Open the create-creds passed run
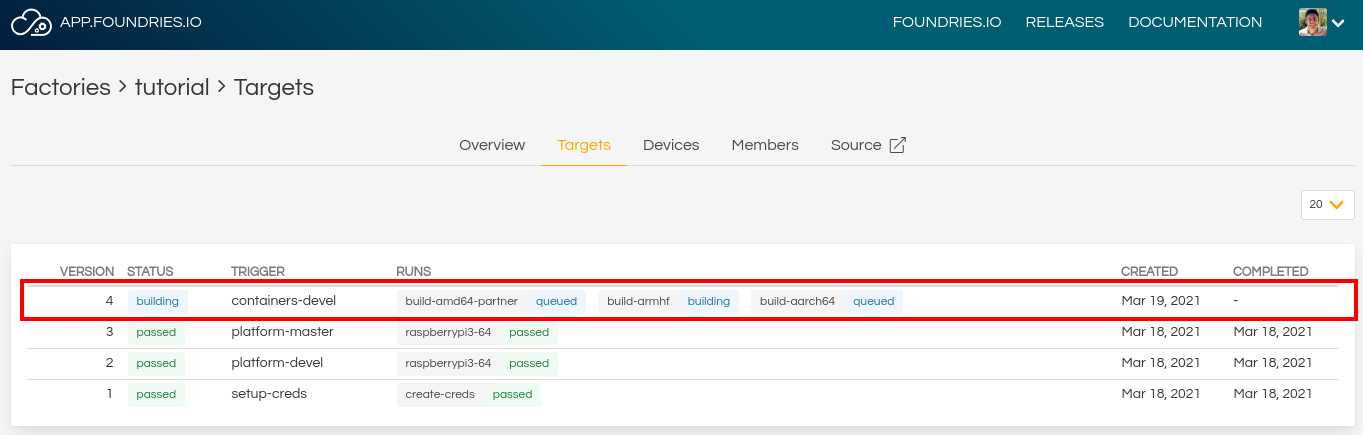 469,395
